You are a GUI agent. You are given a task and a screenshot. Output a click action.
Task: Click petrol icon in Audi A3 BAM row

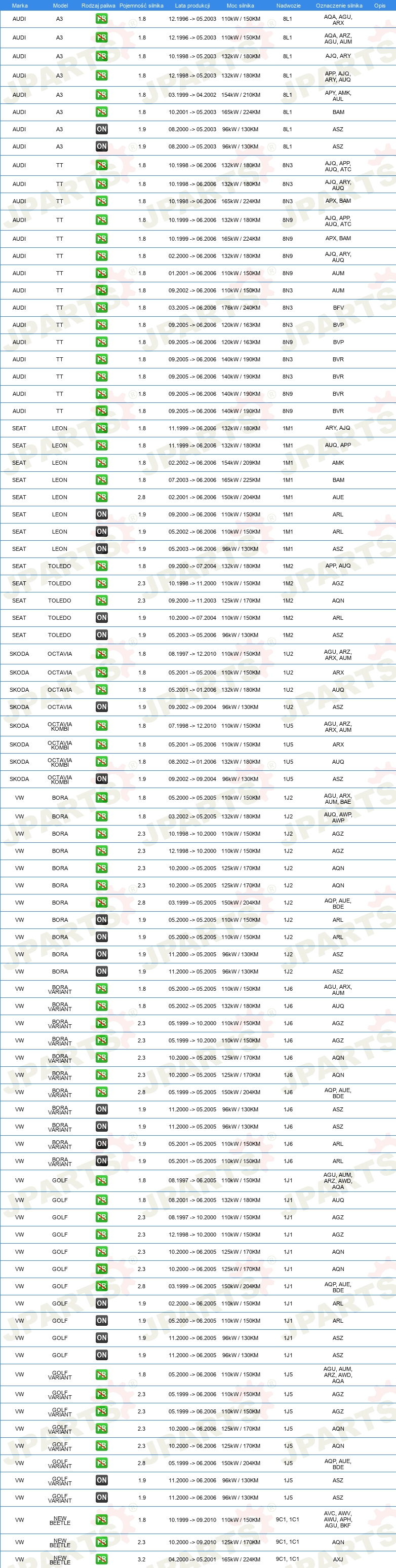coord(102,112)
